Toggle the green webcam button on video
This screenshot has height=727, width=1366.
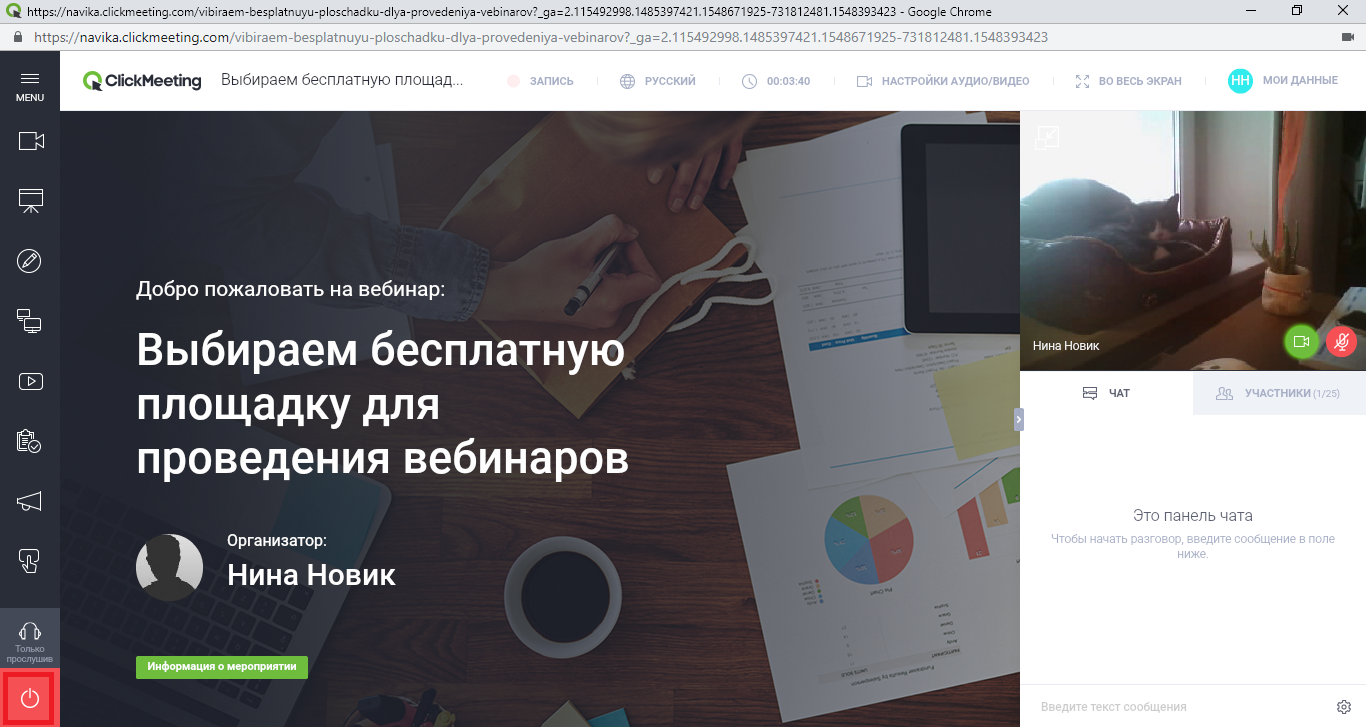coord(1301,342)
